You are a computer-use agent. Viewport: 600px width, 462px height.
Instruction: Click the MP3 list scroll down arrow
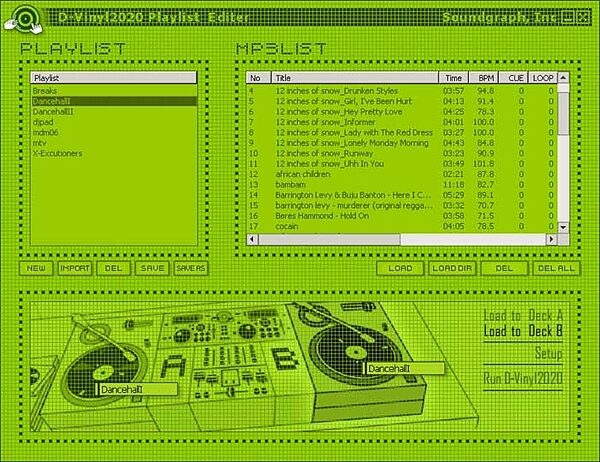563,227
